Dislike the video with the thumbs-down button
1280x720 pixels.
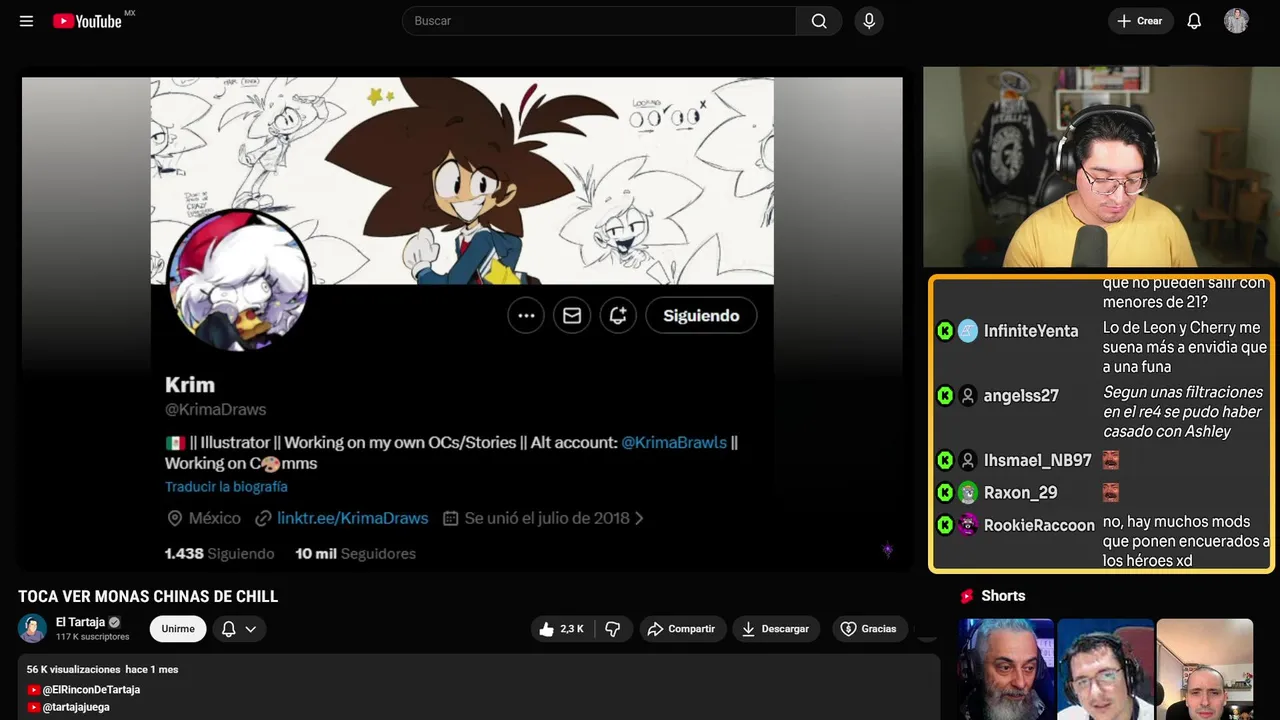coord(613,629)
